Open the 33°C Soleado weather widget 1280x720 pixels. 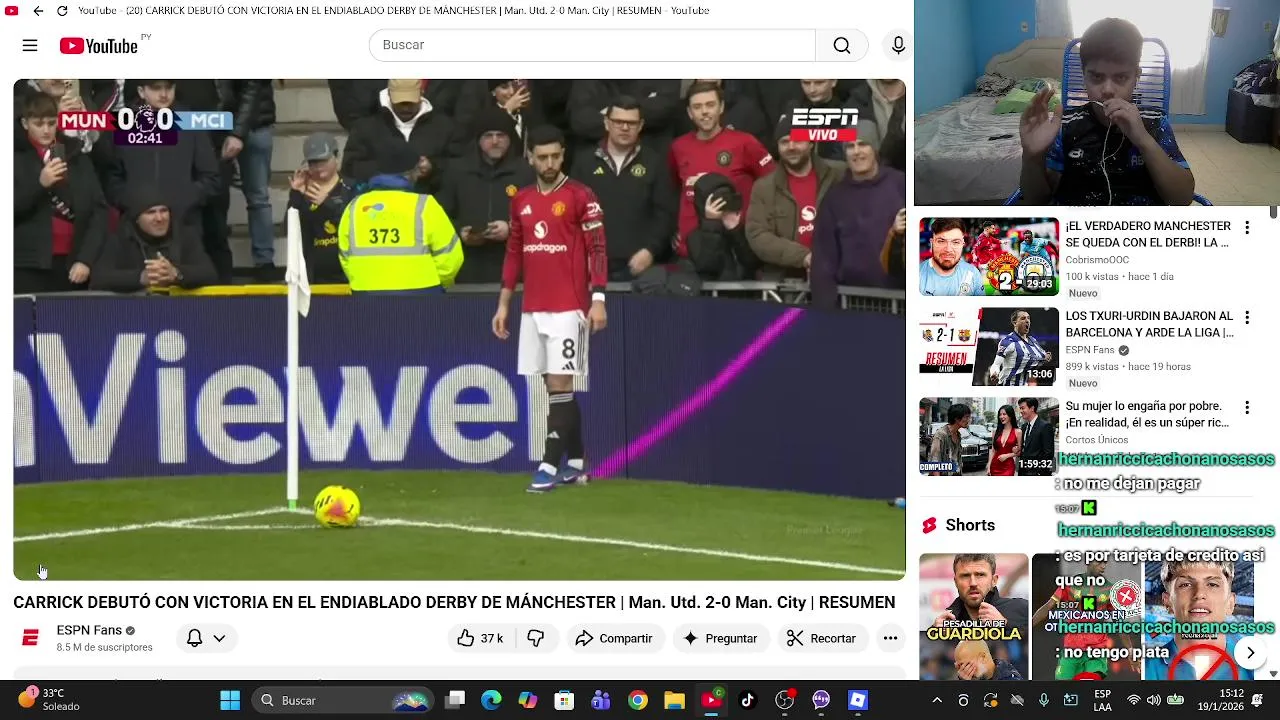coord(50,700)
